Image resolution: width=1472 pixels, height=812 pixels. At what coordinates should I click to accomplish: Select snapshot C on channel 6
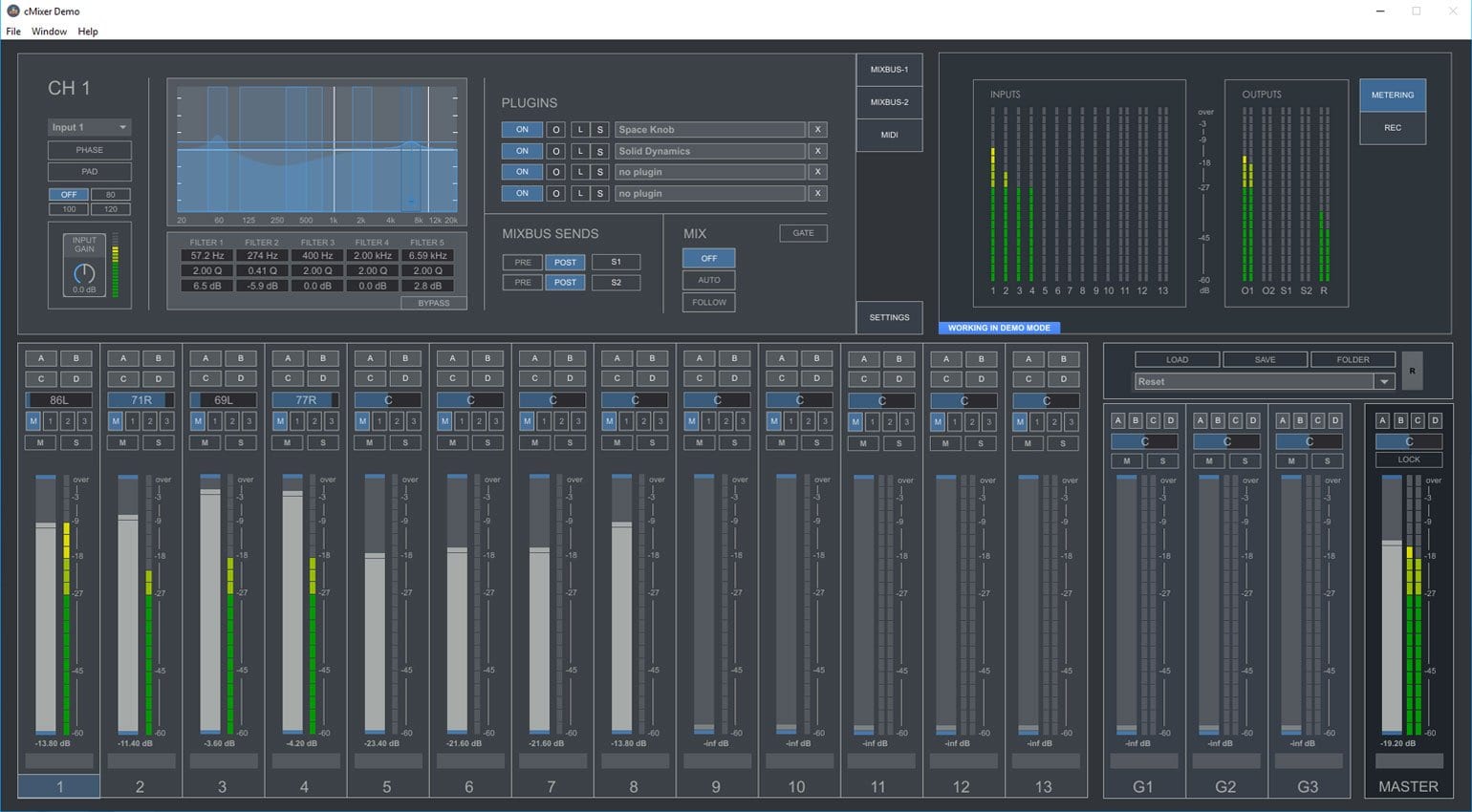point(452,379)
